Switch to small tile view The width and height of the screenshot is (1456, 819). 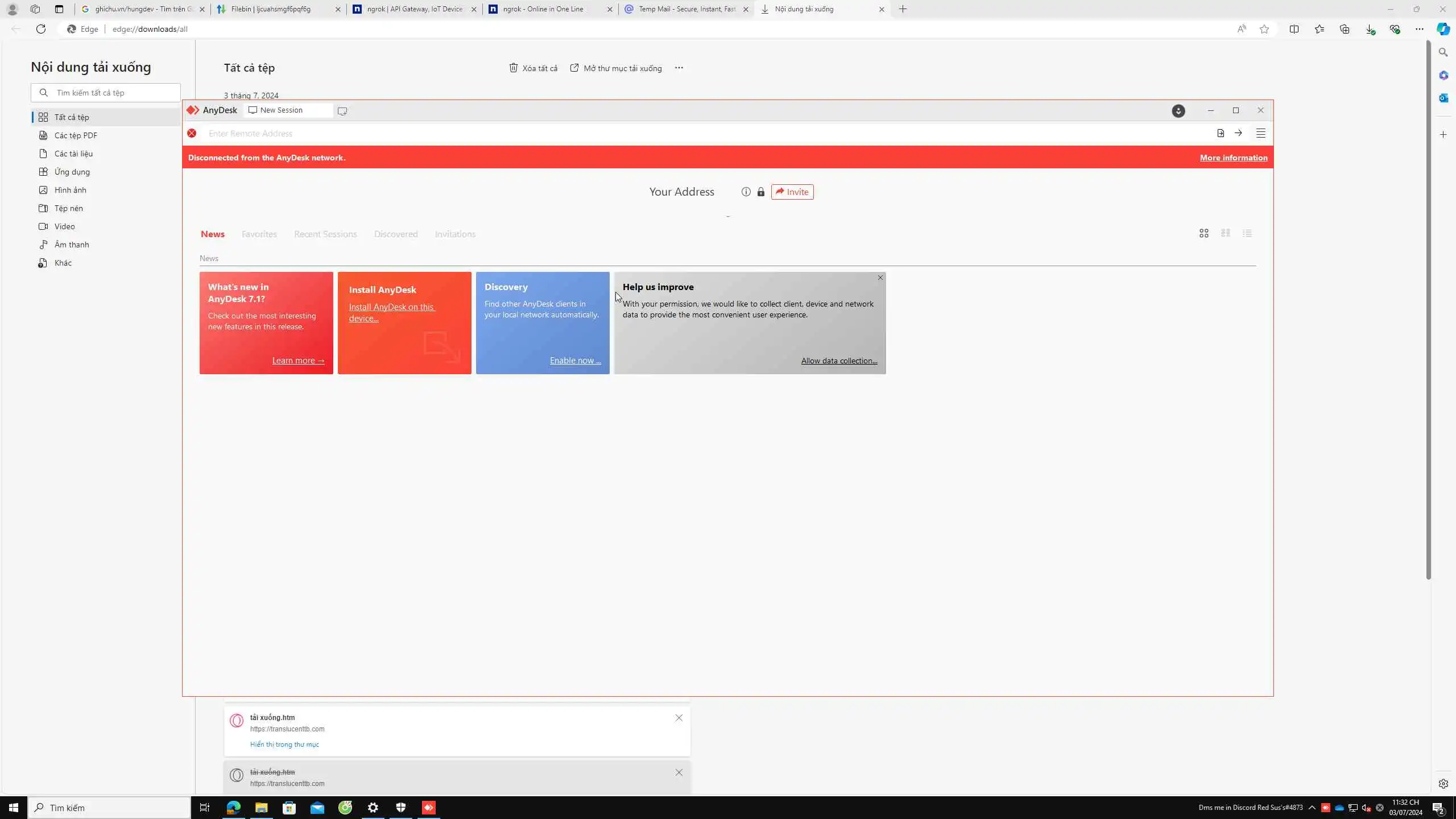coord(1225,233)
